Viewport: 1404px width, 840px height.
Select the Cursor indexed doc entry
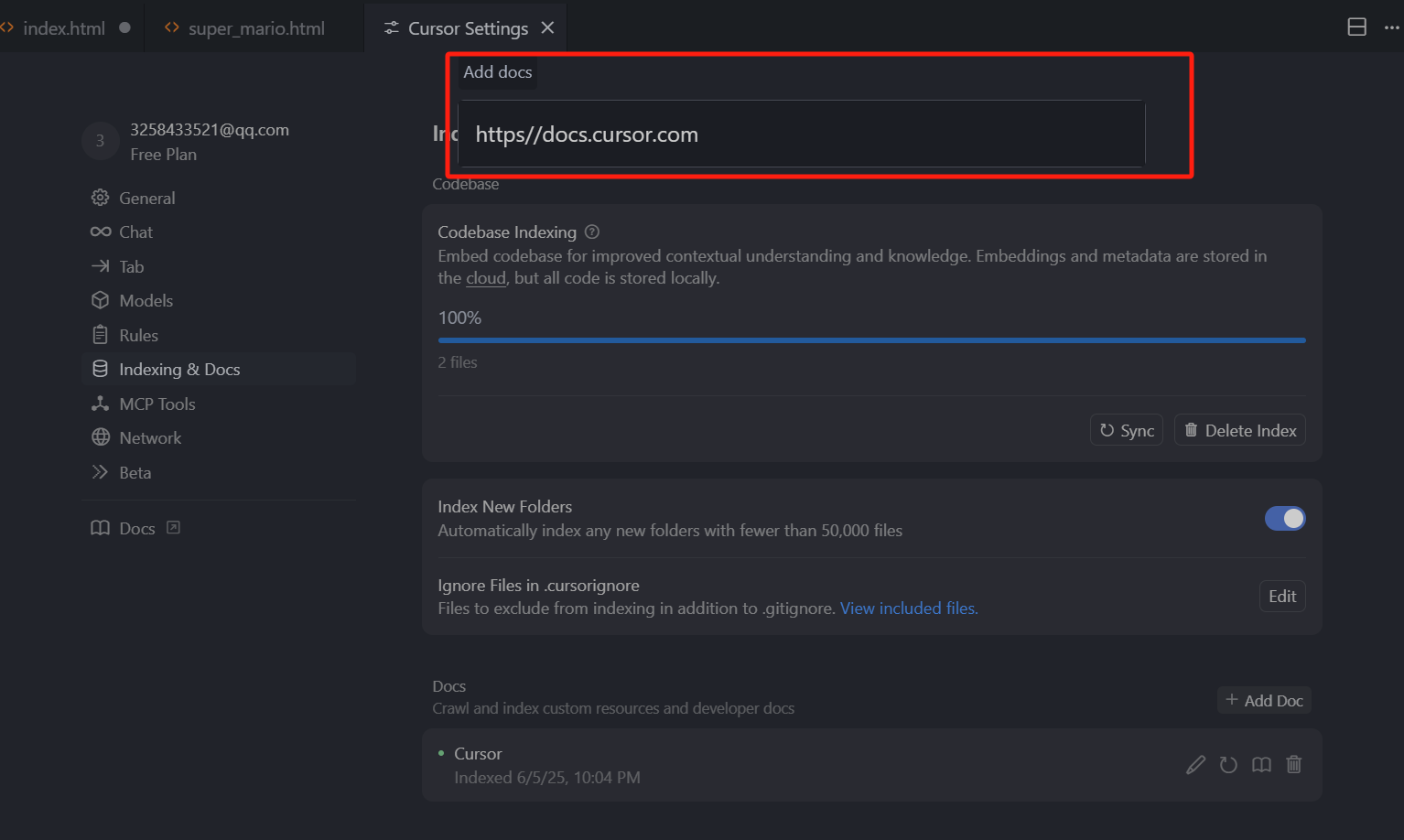(871, 765)
